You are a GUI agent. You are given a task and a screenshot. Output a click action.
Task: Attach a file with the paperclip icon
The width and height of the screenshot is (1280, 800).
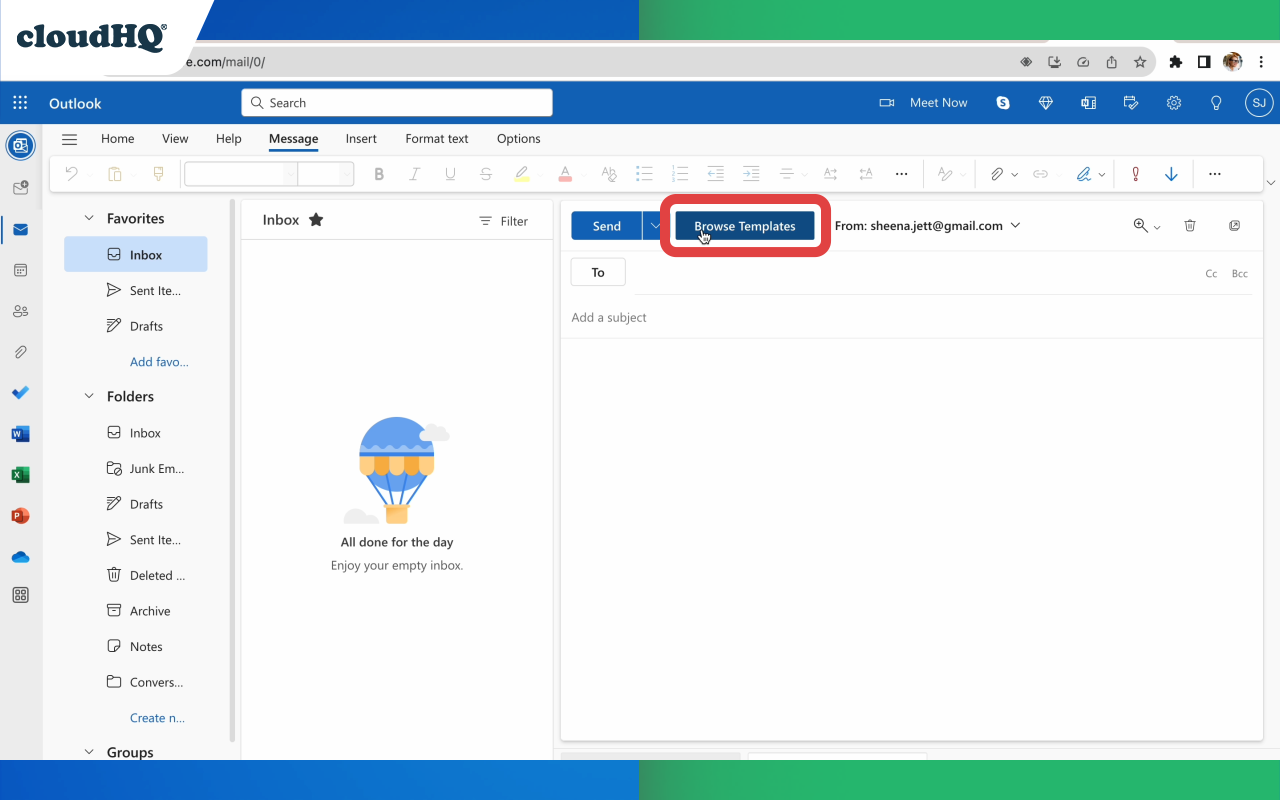[997, 173]
